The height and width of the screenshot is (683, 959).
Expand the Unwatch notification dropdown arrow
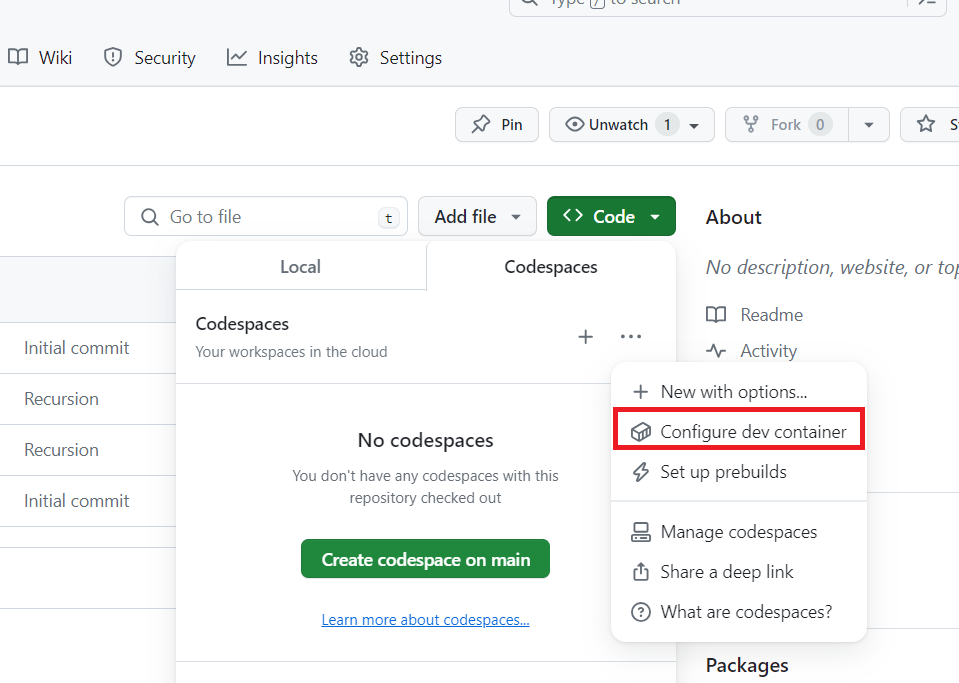click(694, 125)
